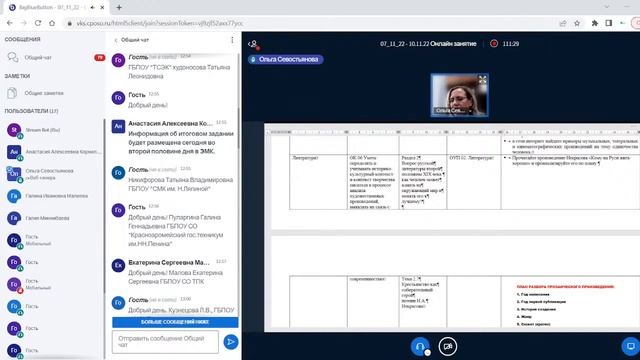The height and width of the screenshot is (360, 640).
Task: Bookmark this page with star icon
Action: (577, 23)
